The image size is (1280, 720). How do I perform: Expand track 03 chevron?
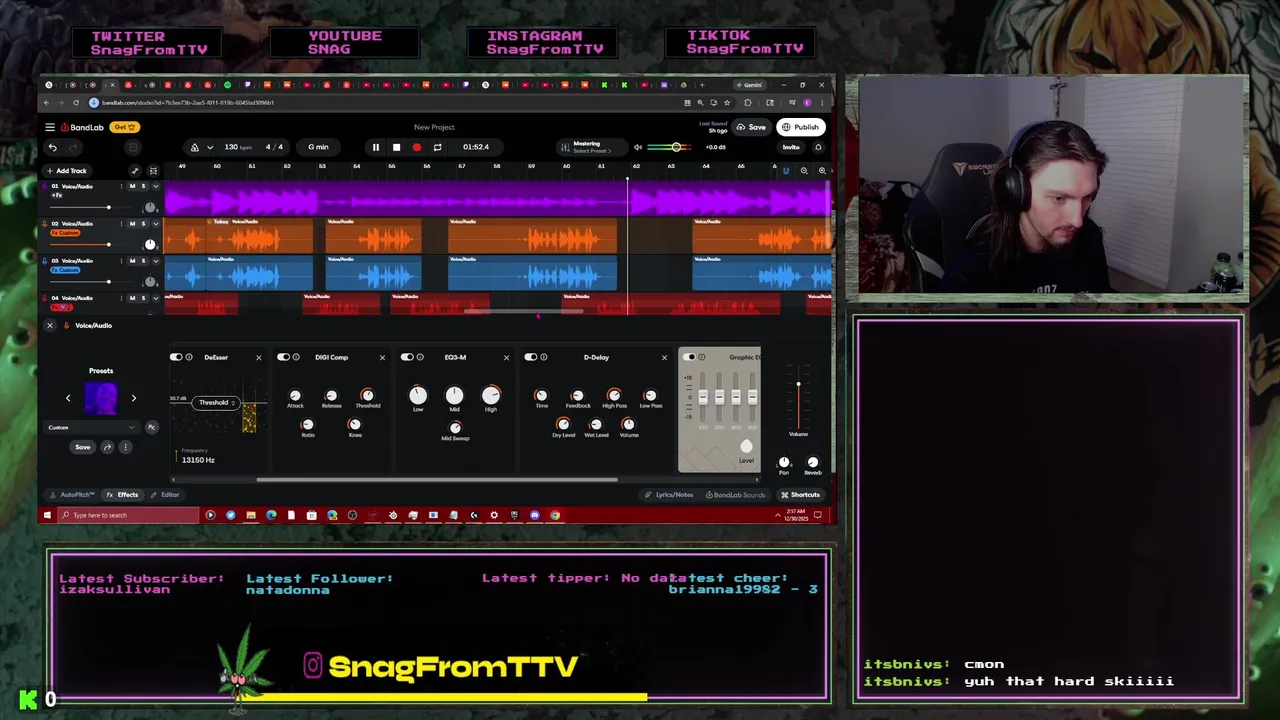click(155, 261)
